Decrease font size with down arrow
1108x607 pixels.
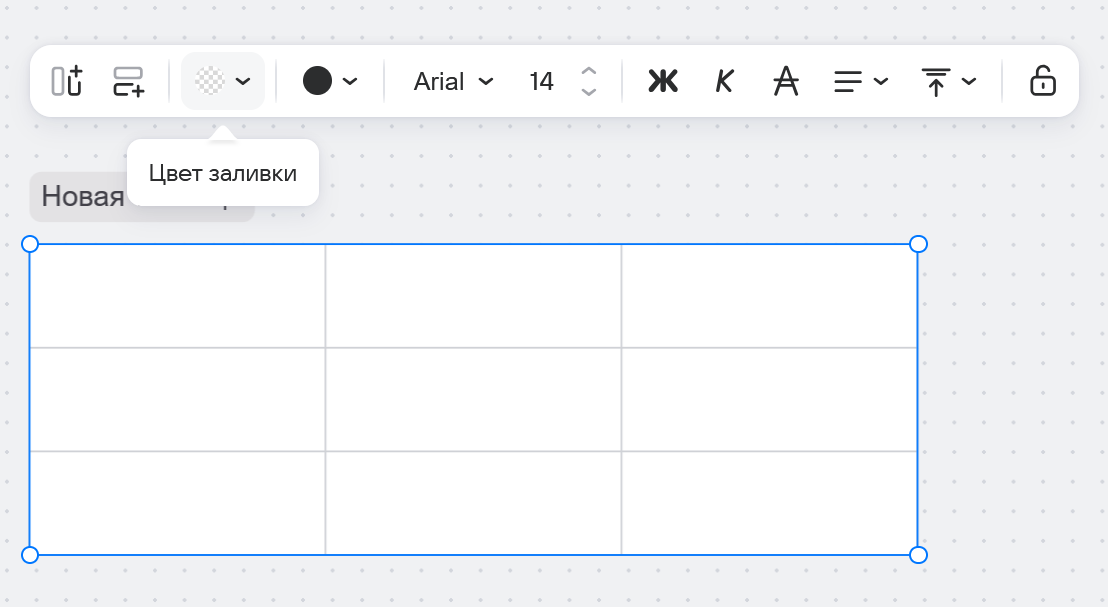click(x=589, y=91)
